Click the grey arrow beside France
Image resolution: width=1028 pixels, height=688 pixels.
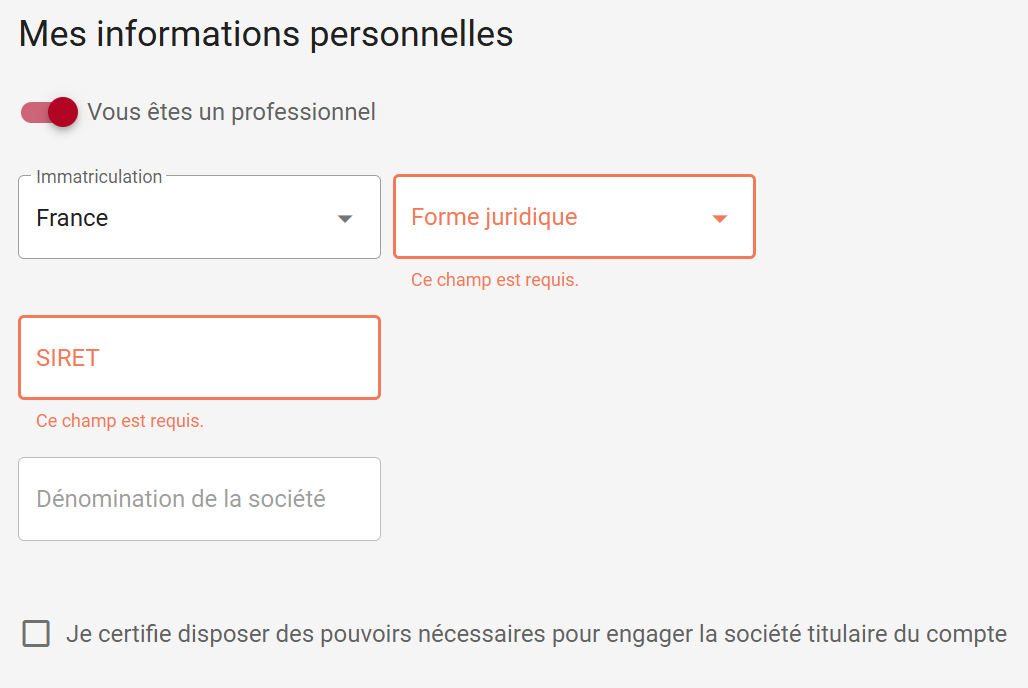(x=345, y=219)
